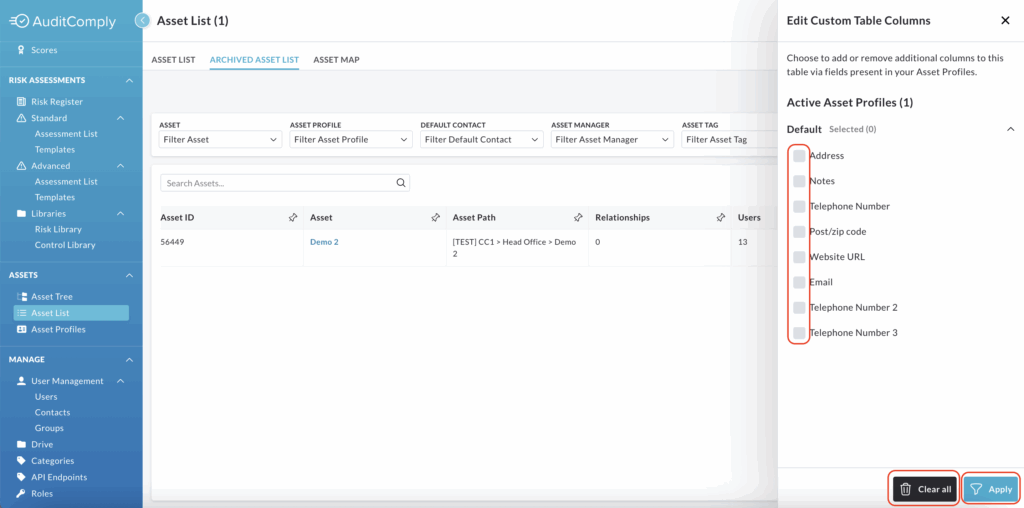The height and width of the screenshot is (508, 1024).
Task: Open Asset Tree from the sidebar
Action: click(51, 297)
